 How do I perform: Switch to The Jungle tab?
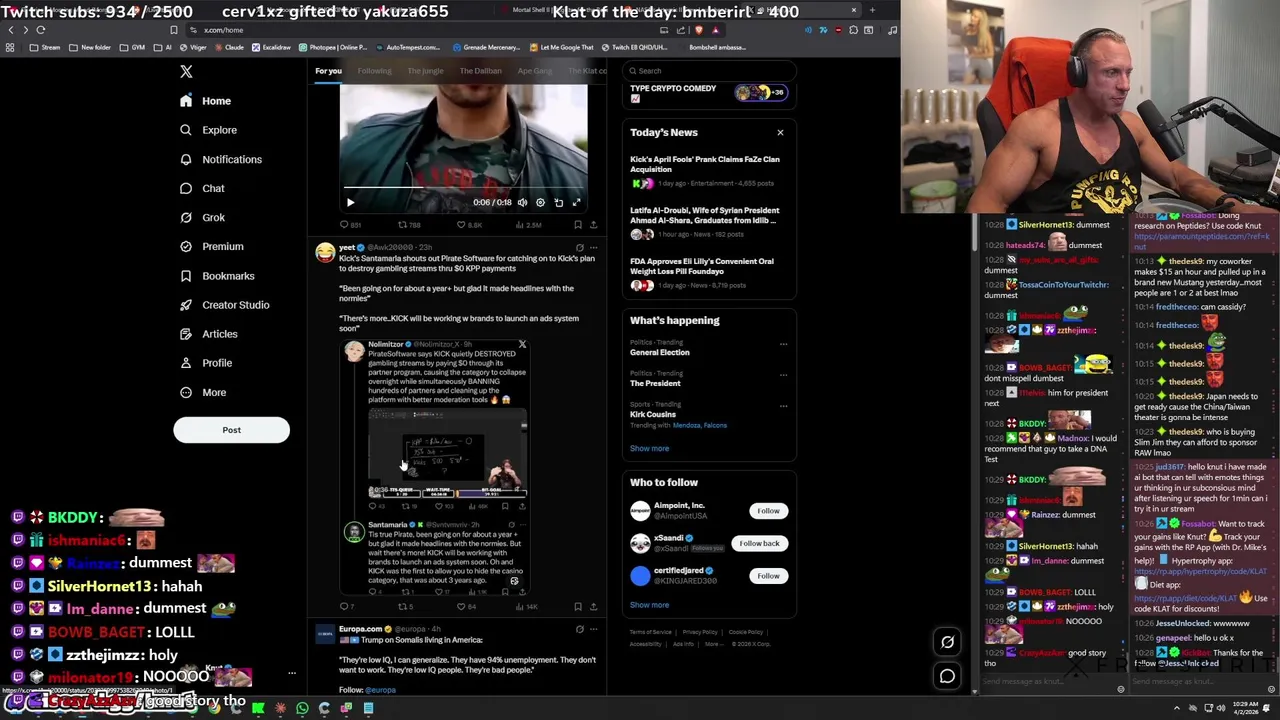tap(425, 71)
